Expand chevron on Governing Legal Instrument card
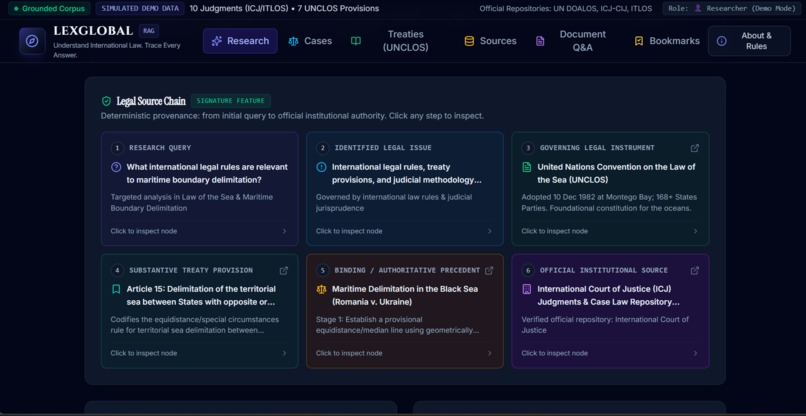 coord(695,231)
